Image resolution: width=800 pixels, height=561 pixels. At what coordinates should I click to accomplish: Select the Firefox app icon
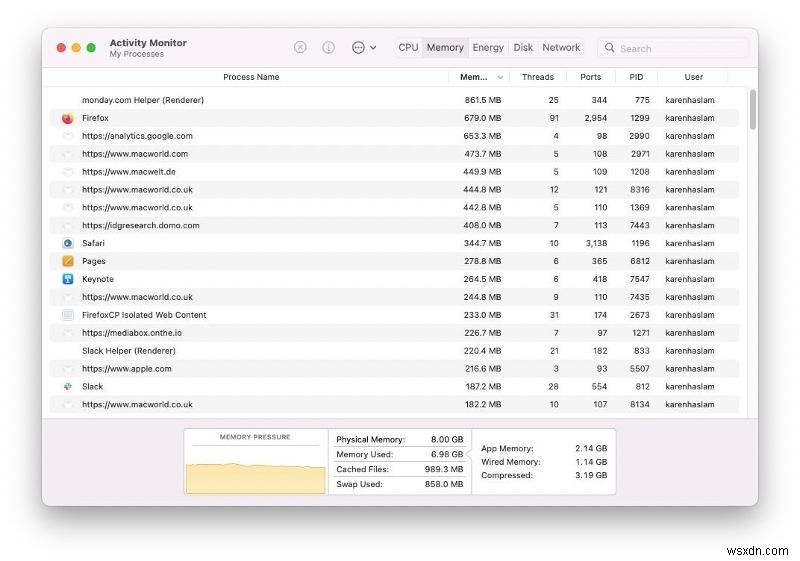(x=67, y=118)
